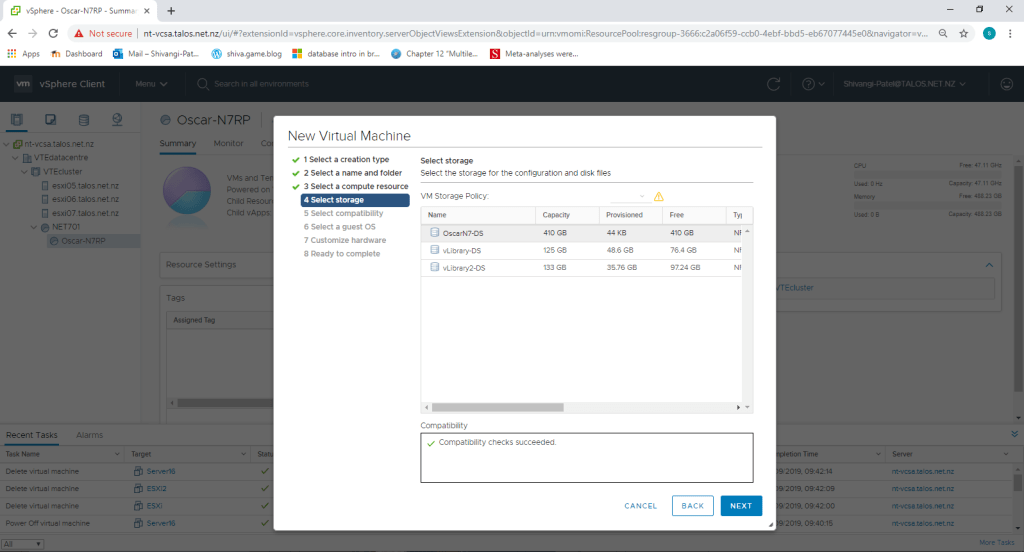Open the VMs and Templates inventory icon

(50, 120)
